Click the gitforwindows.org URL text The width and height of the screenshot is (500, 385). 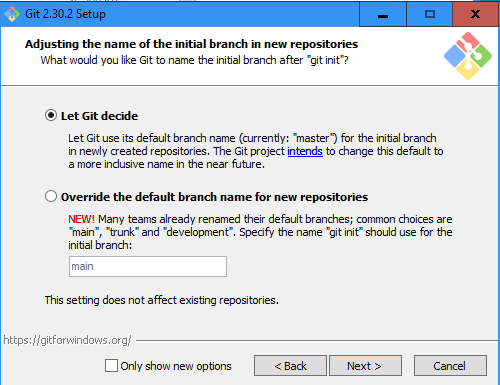[x=67, y=340]
